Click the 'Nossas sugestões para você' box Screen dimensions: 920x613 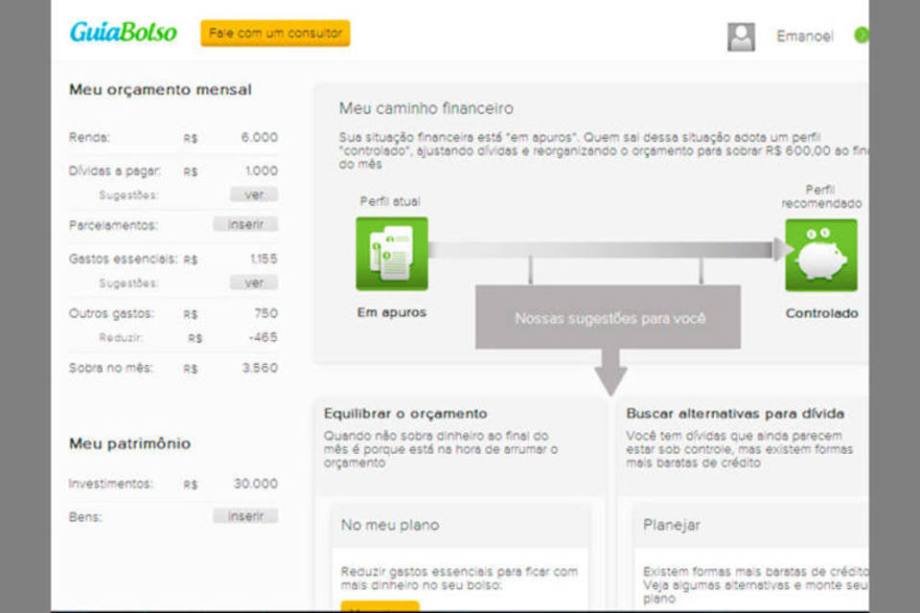609,318
